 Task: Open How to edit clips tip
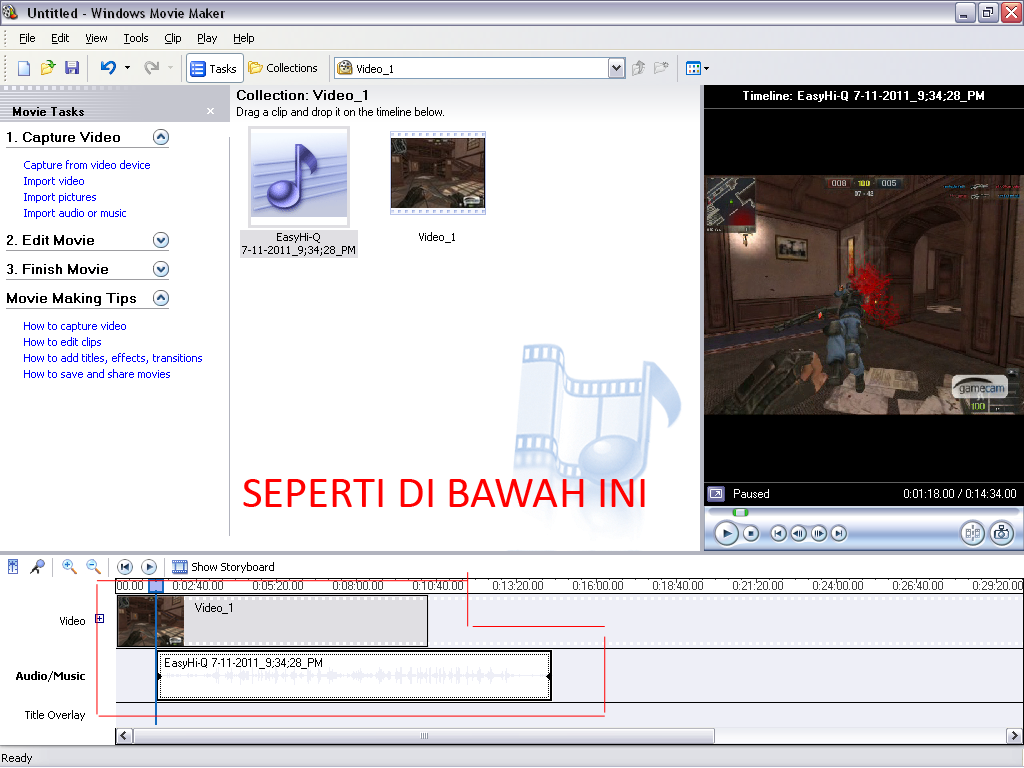(x=62, y=342)
